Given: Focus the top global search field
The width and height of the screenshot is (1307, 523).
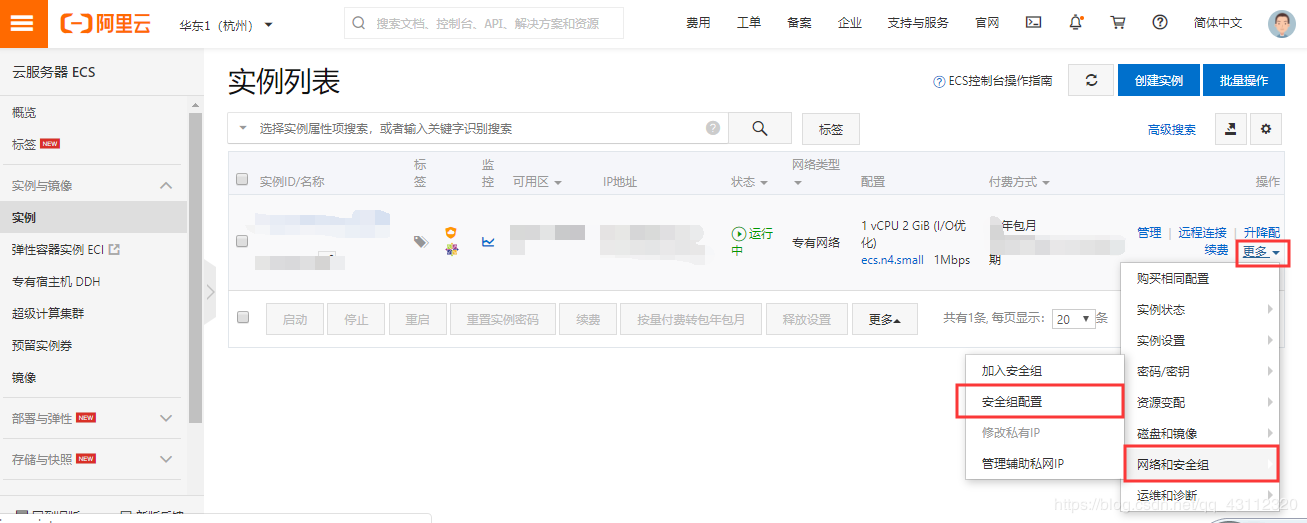Looking at the screenshot, I should (x=484, y=23).
